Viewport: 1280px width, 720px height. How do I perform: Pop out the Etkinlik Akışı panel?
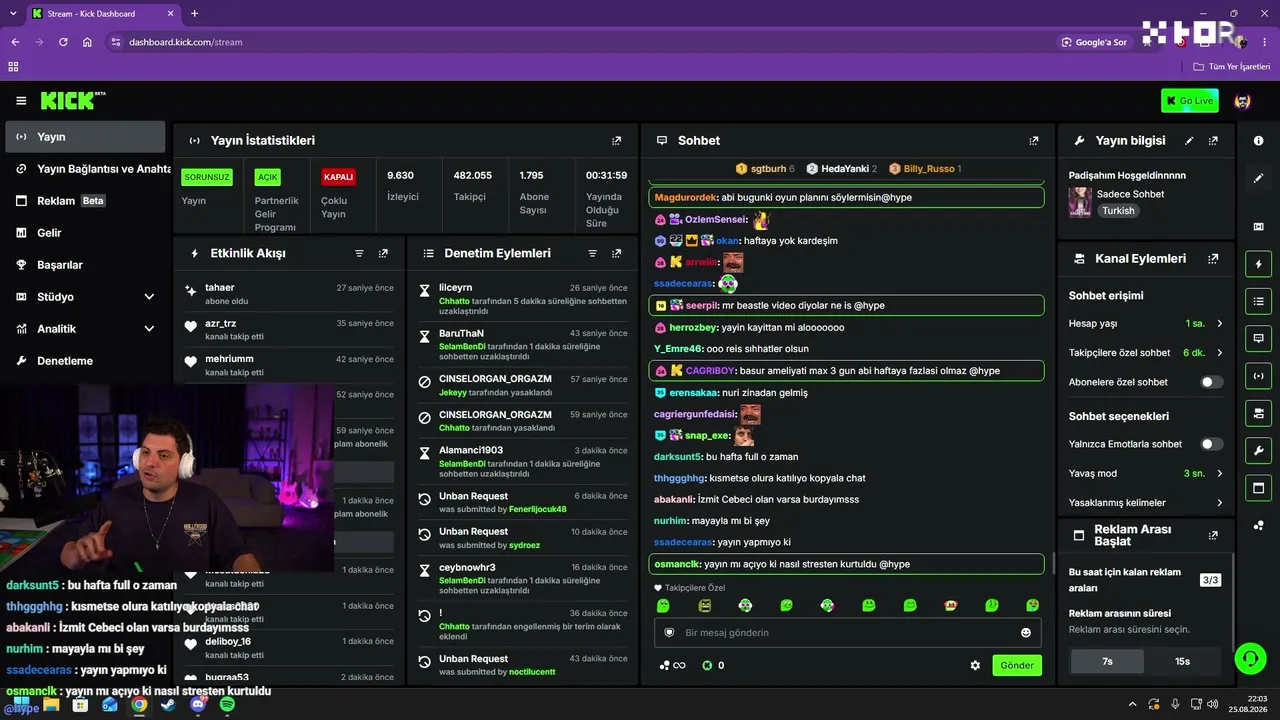point(383,254)
